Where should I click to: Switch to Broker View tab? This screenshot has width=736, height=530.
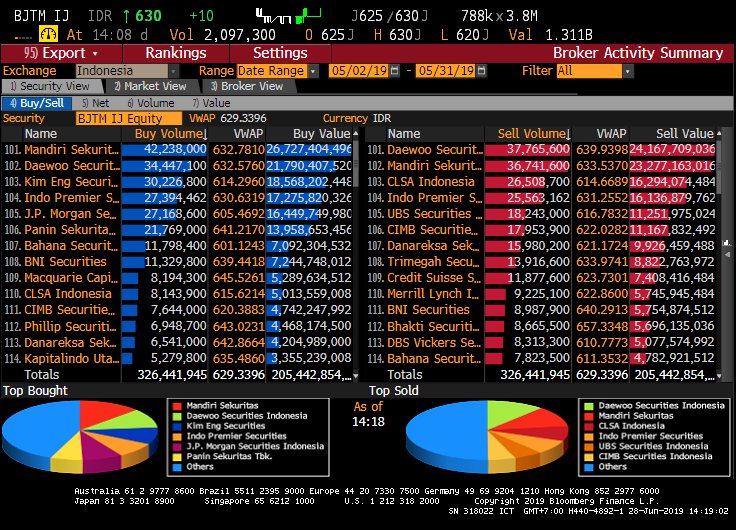[x=247, y=86]
